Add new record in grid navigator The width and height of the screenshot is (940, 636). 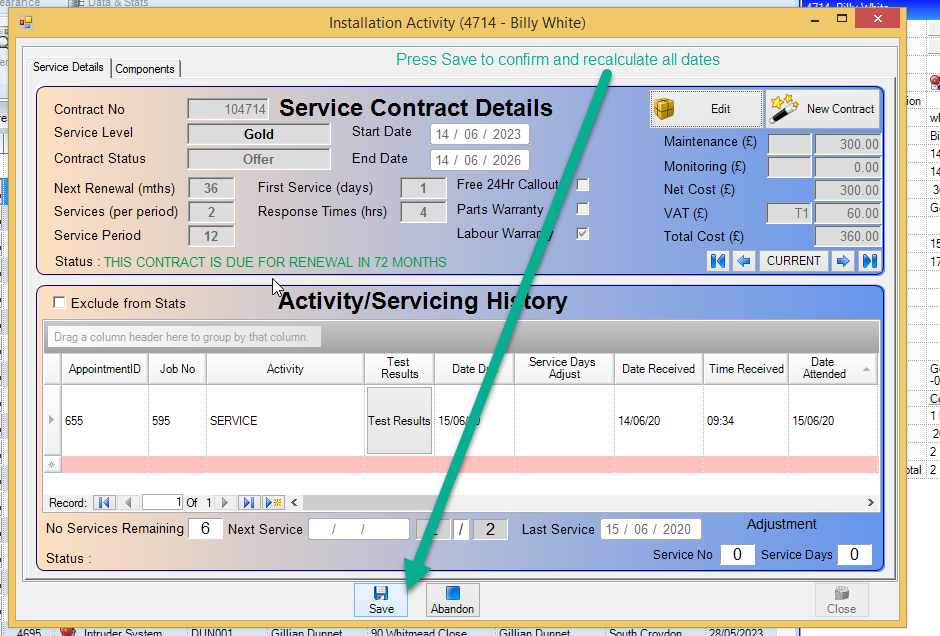tap(273, 502)
